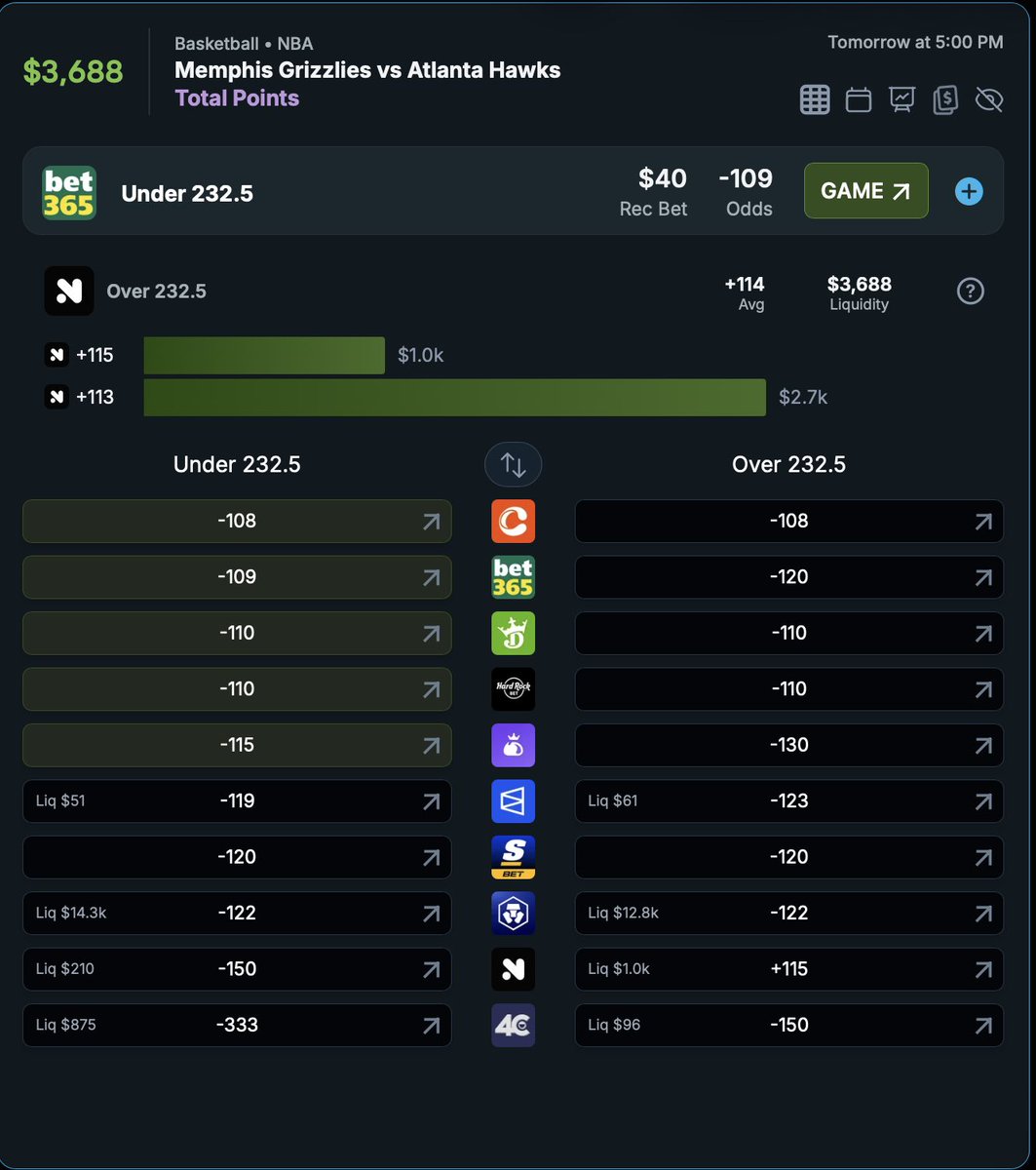Click the 'Over 232.5' column header

(x=789, y=465)
